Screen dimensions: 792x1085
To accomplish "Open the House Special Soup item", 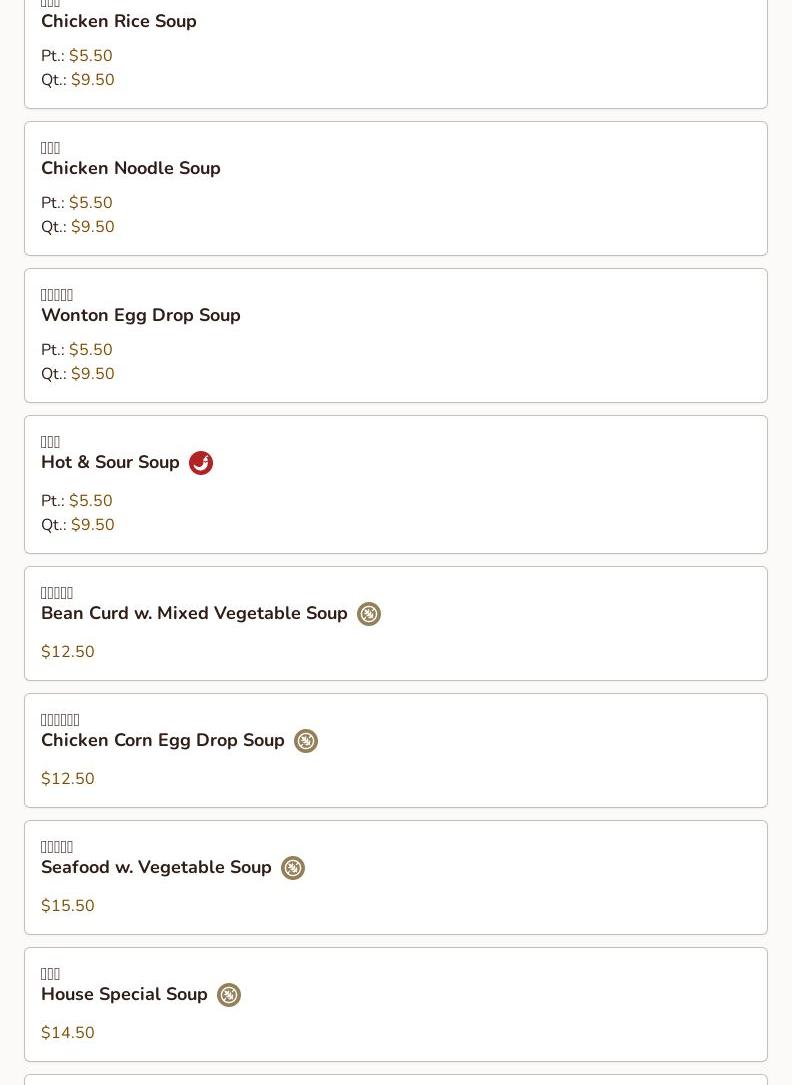I will [124, 994].
